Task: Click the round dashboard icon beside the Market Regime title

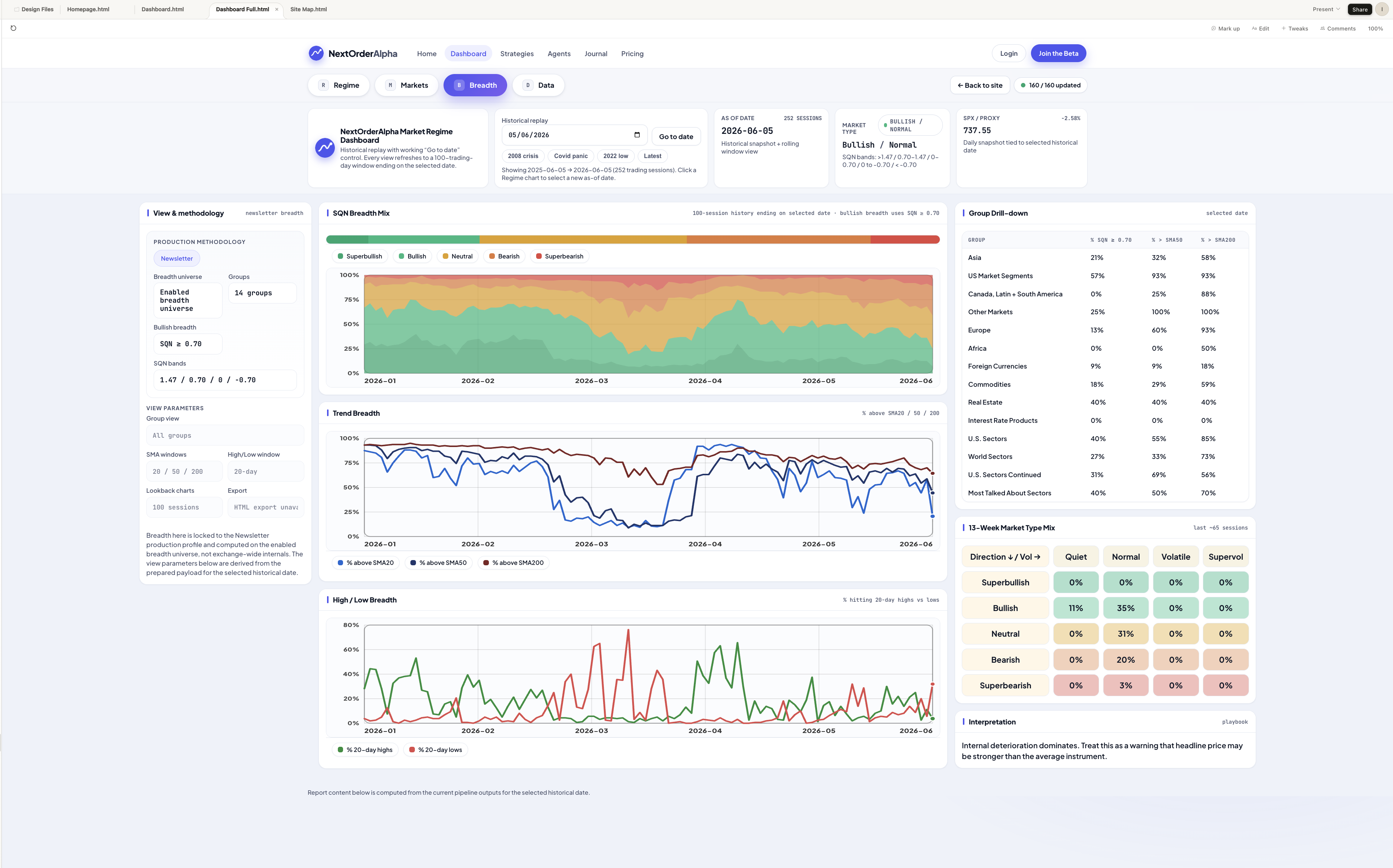Action: coord(325,148)
